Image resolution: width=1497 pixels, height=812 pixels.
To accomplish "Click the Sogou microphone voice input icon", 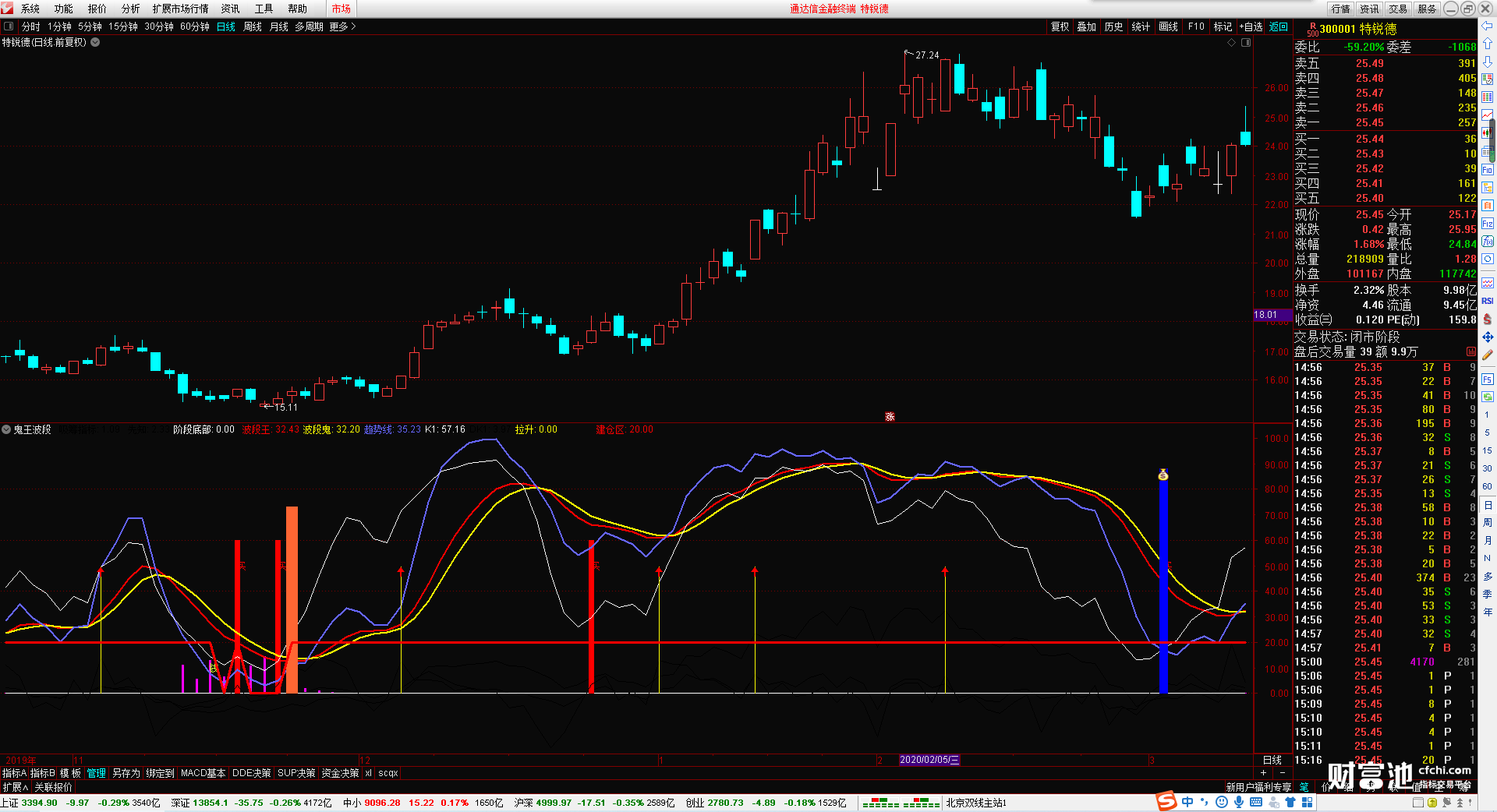I will pos(1239,802).
